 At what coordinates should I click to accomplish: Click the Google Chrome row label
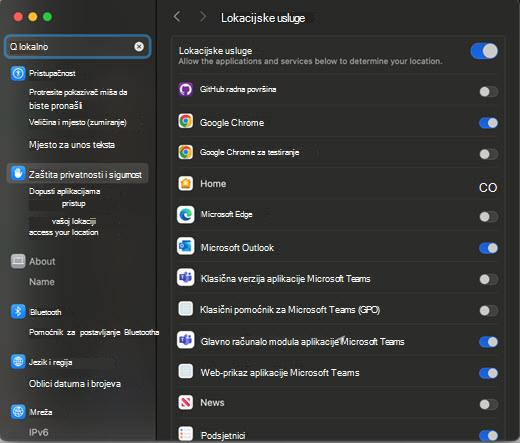pyautogui.click(x=232, y=123)
